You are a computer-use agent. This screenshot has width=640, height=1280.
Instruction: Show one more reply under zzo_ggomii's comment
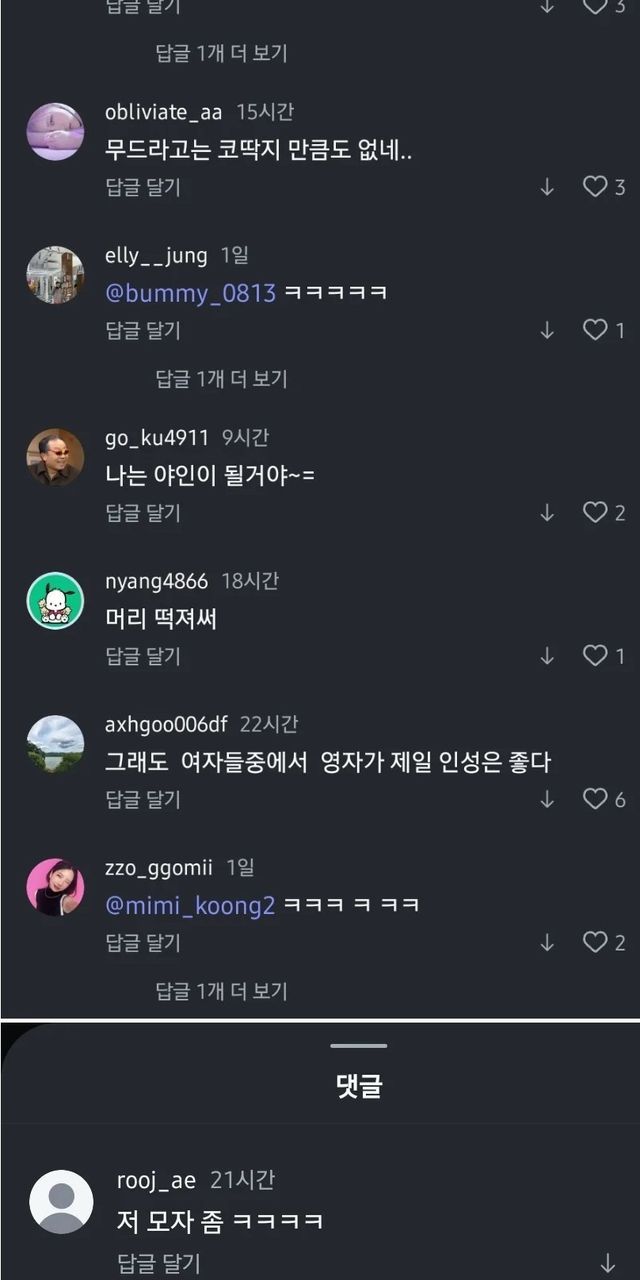click(x=221, y=991)
